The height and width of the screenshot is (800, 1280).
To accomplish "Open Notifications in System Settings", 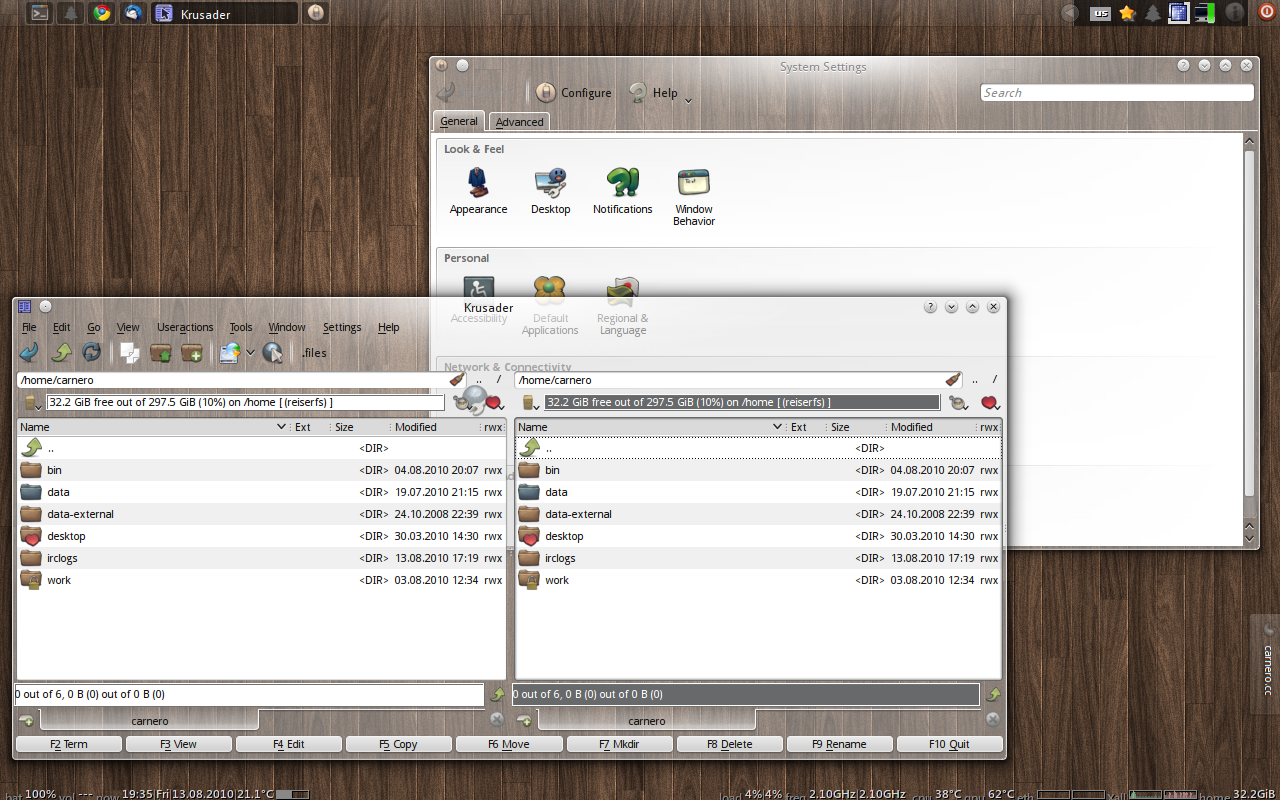I will pyautogui.click(x=622, y=191).
